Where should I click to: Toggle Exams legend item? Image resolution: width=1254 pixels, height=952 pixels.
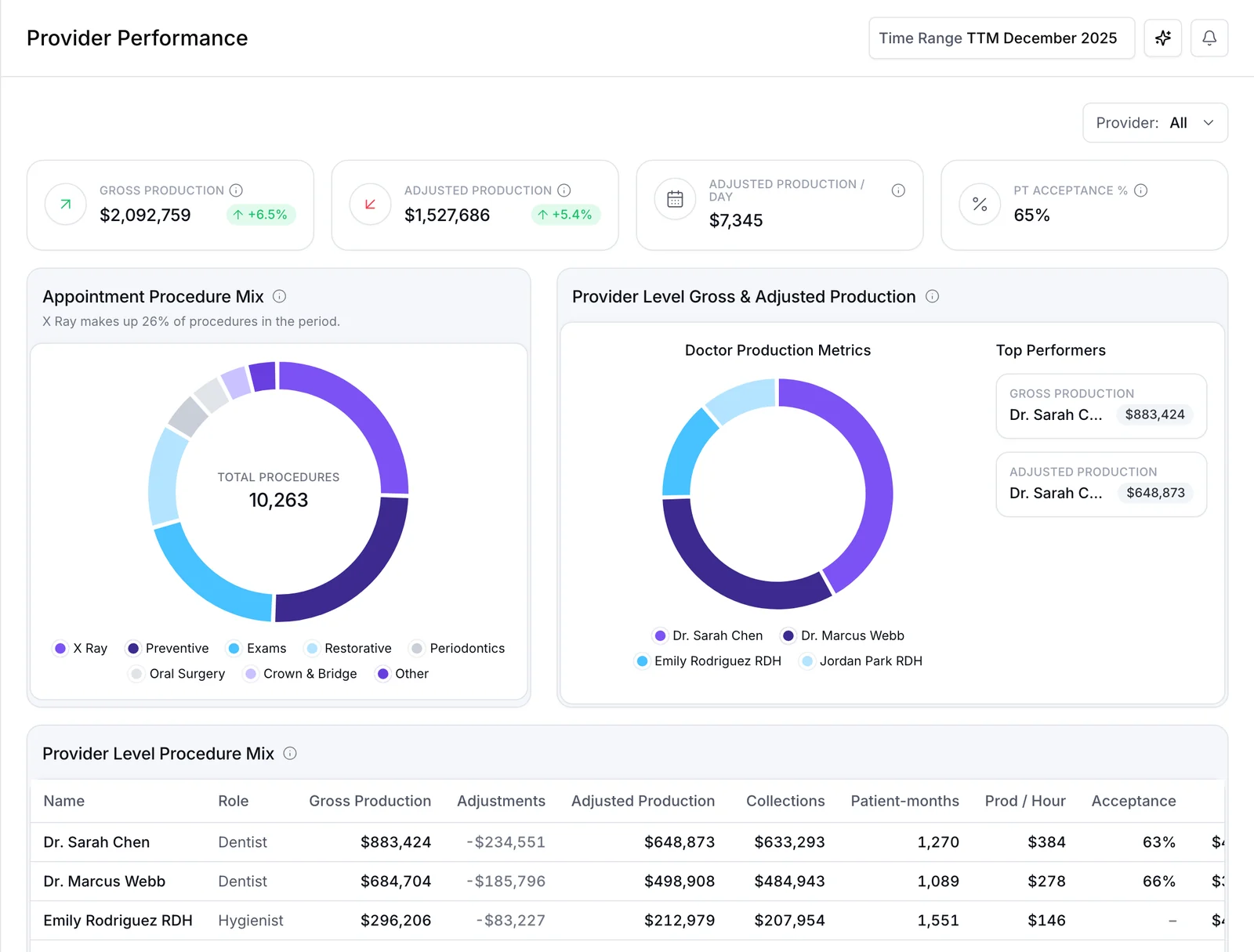click(x=256, y=648)
